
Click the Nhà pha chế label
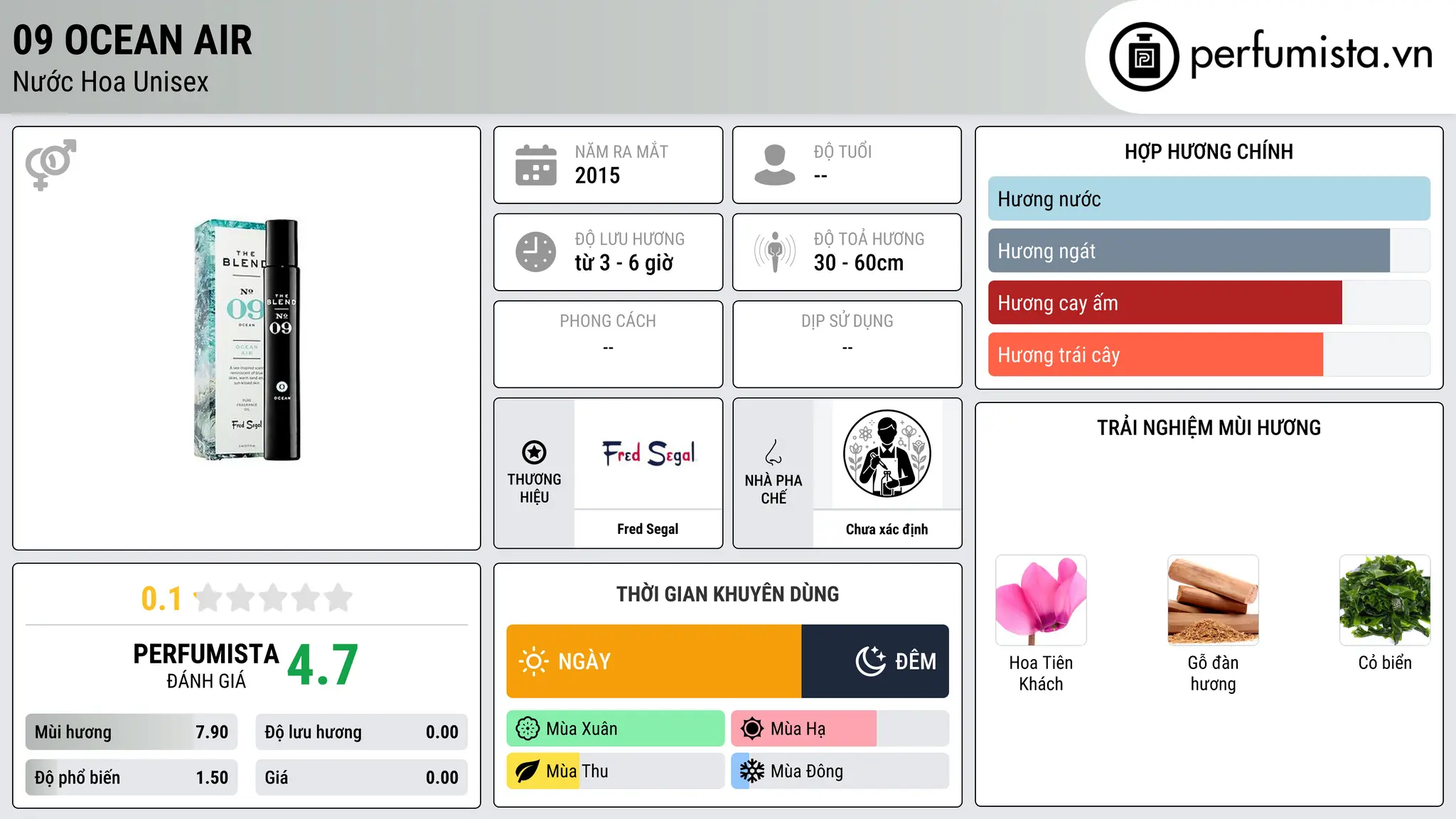pos(773,489)
